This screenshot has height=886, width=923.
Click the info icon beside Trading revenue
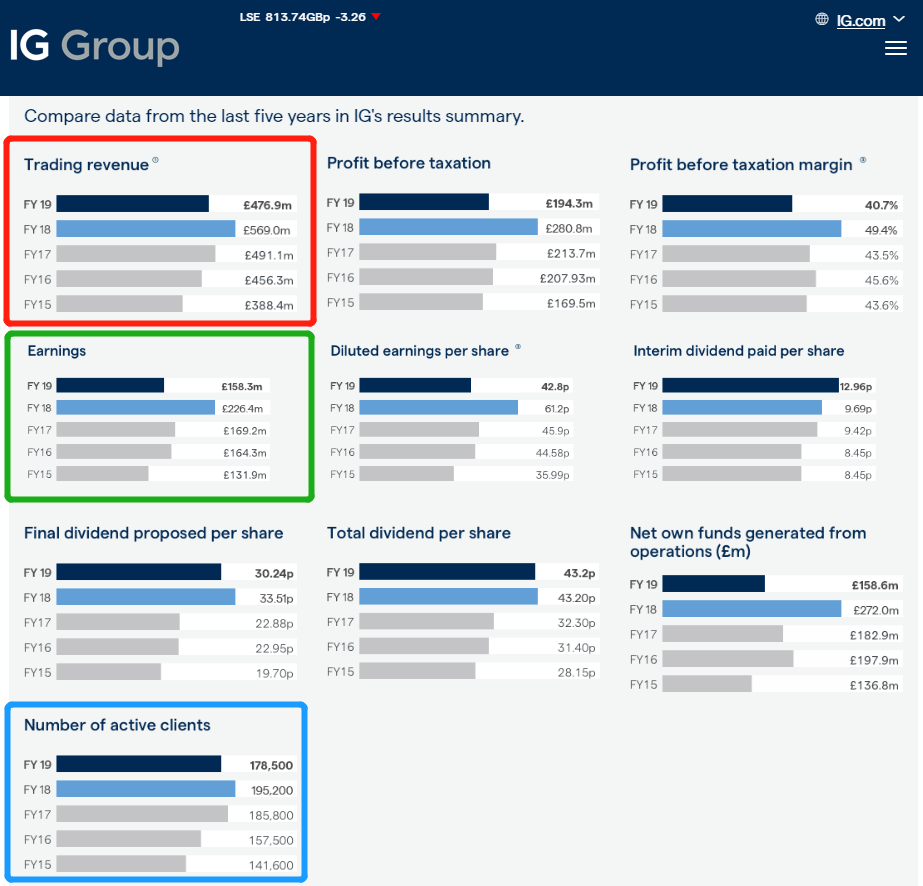155,160
